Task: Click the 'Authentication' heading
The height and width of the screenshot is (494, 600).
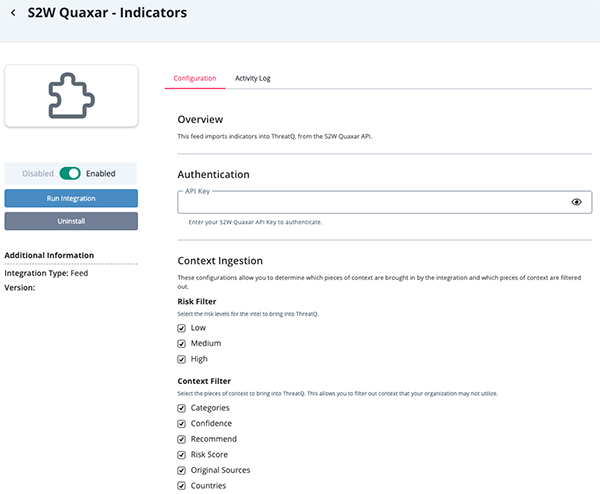Action: tap(213, 174)
